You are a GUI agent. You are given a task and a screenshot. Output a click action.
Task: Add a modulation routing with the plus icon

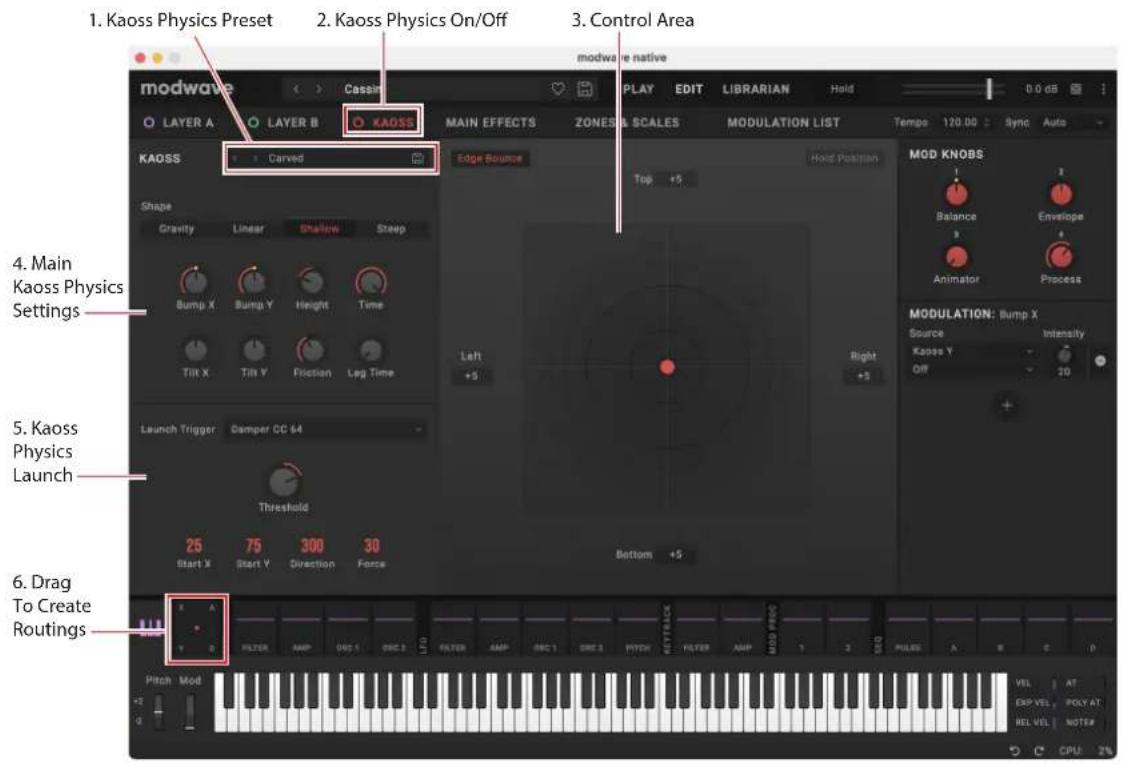[1006, 405]
